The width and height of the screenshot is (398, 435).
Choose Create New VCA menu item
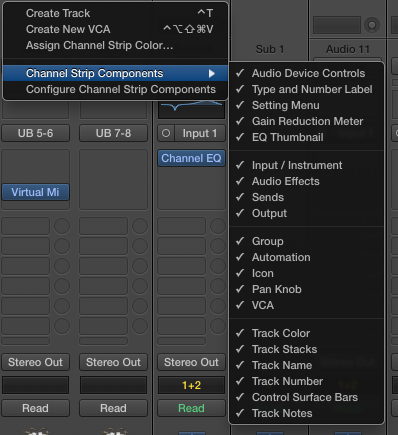115,29
